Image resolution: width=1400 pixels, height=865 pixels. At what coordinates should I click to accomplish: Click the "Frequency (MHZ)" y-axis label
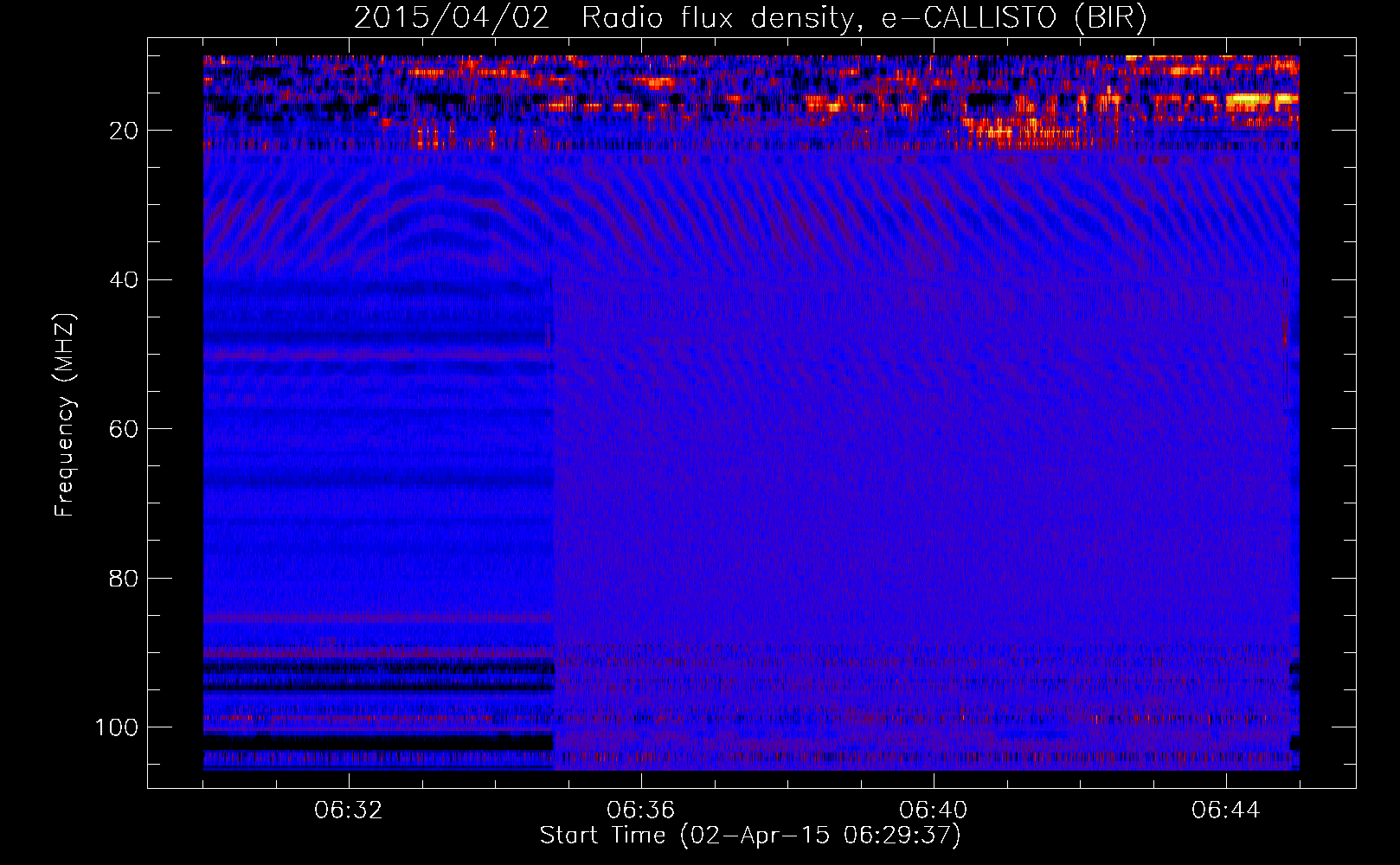(x=65, y=415)
